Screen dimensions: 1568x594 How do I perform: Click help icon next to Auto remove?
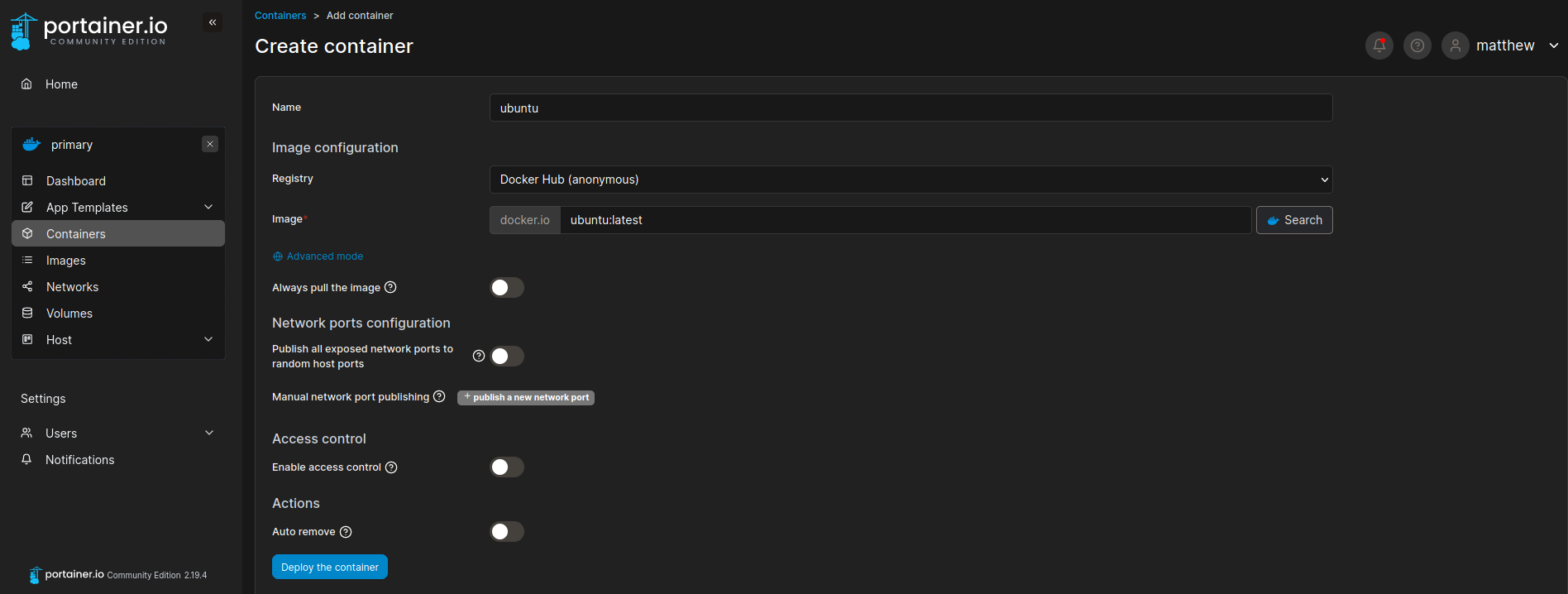(x=346, y=532)
